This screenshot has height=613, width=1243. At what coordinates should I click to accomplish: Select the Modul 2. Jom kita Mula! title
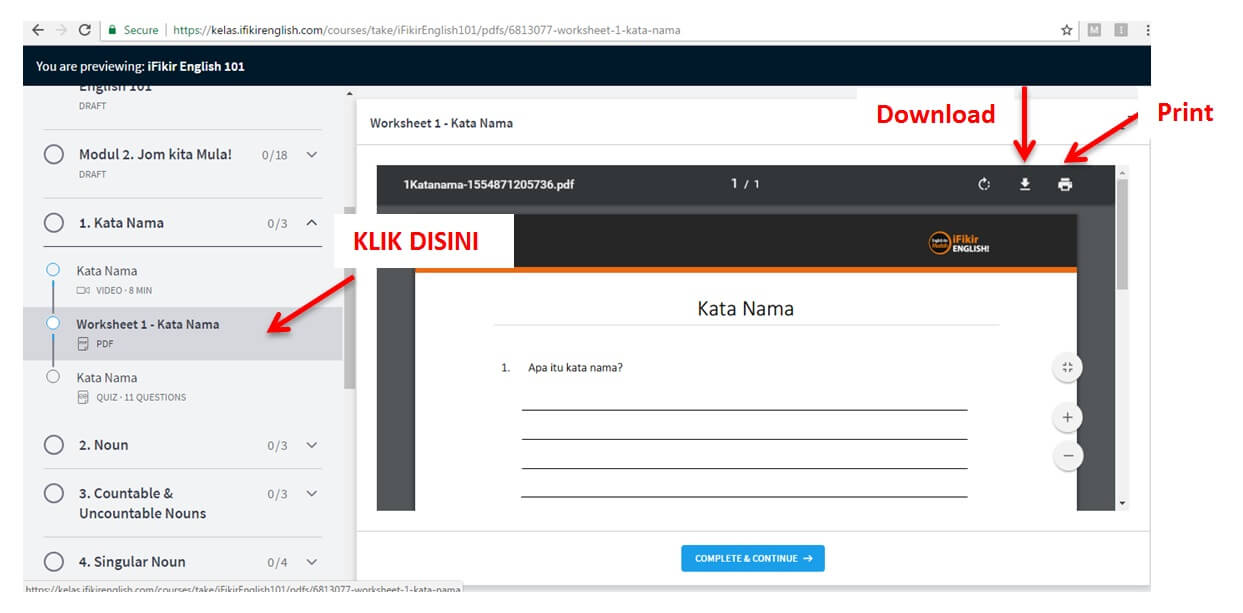(155, 154)
